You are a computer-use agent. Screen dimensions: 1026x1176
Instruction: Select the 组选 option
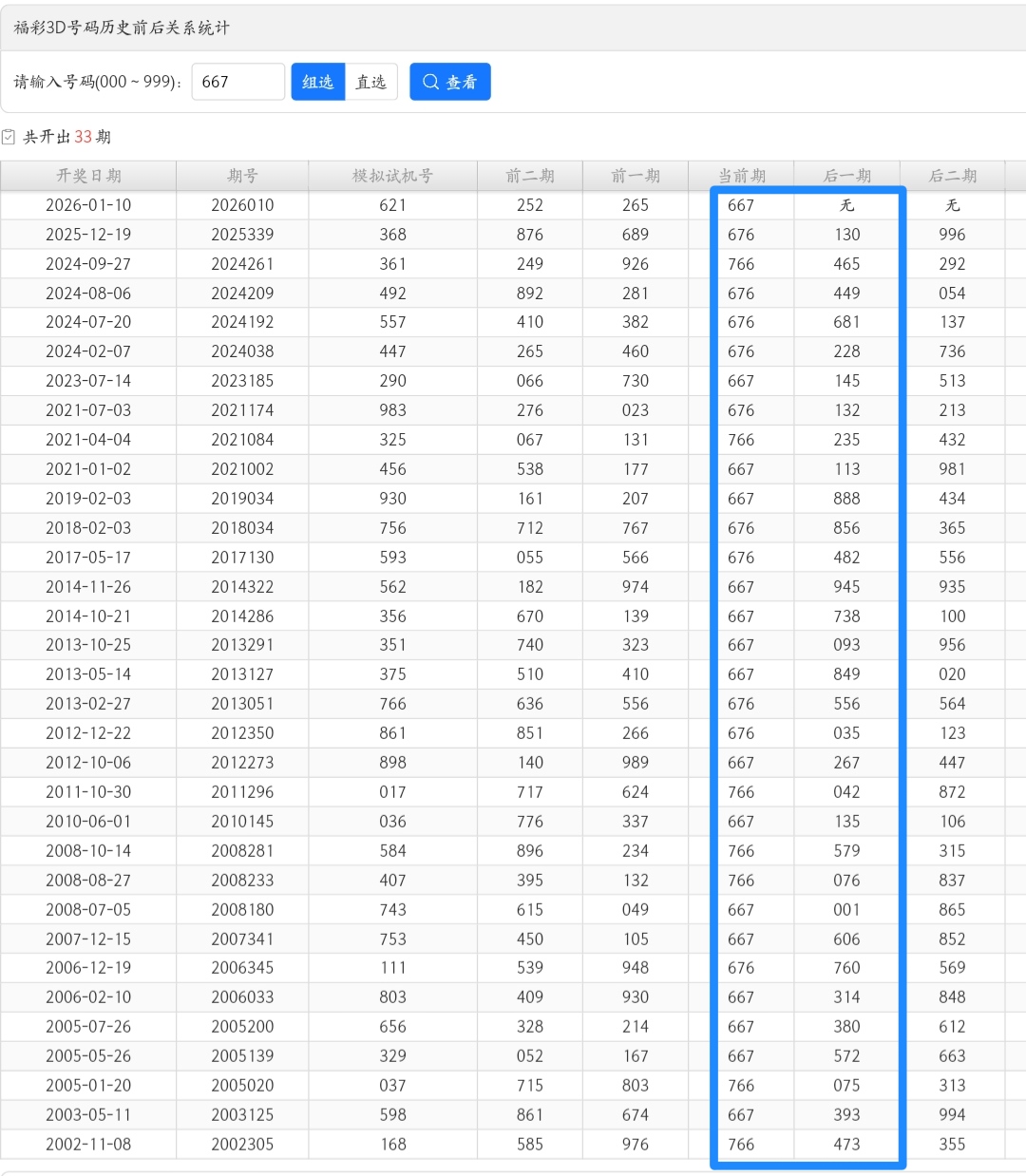tap(317, 82)
